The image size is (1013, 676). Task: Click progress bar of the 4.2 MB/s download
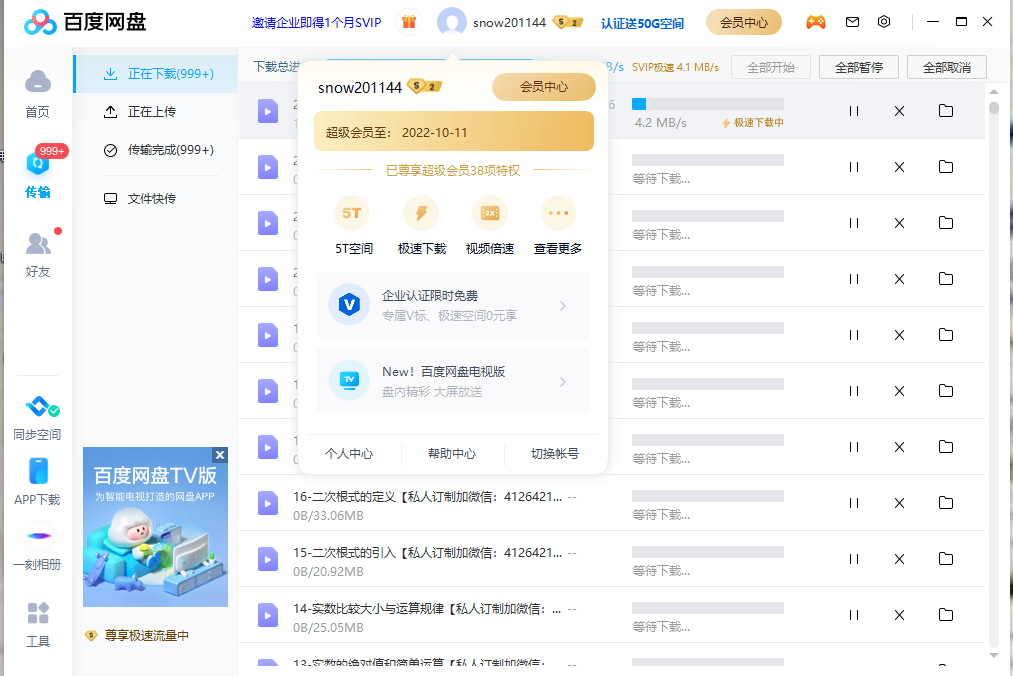707,103
